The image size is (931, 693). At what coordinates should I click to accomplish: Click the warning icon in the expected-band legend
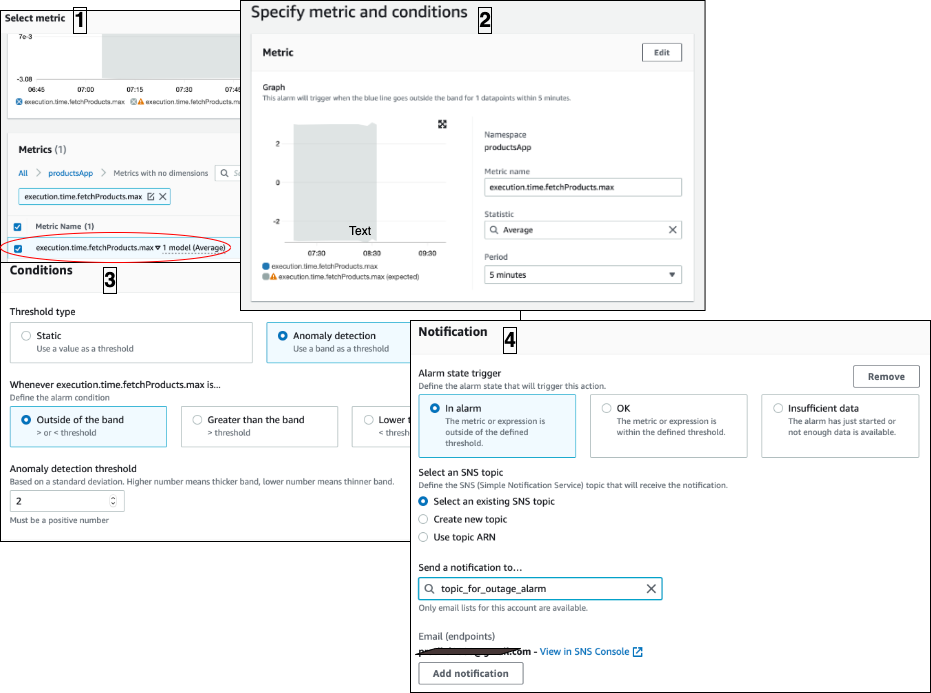point(274,277)
